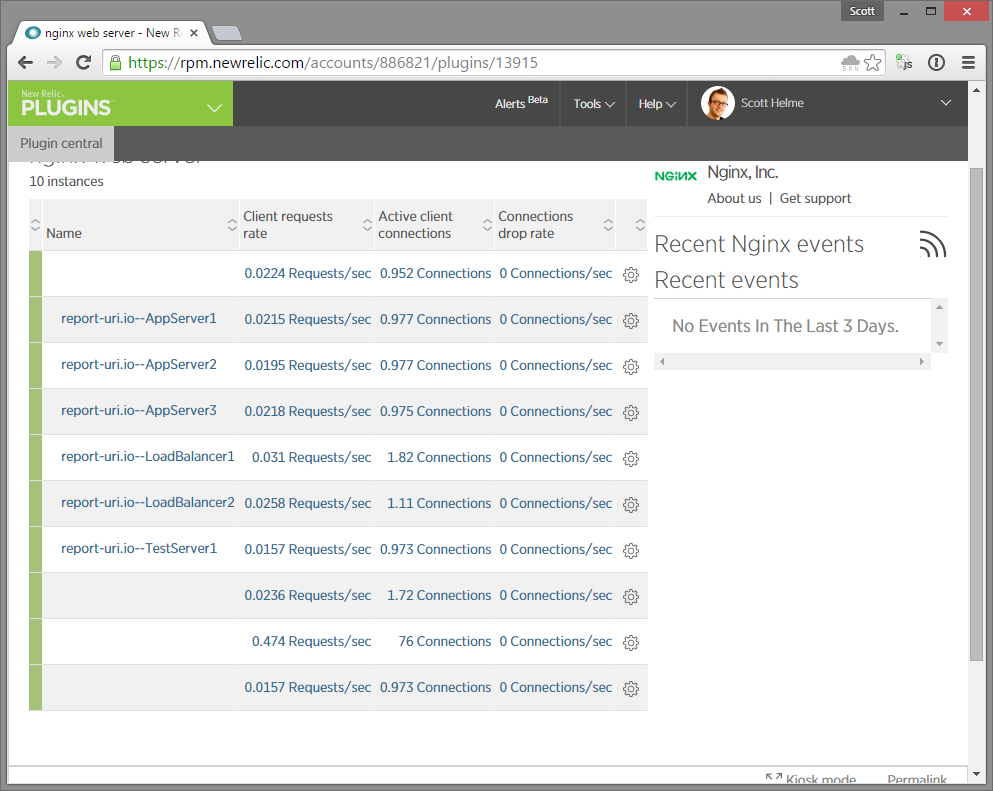Open settings gear for report-uri.io--LoadBalancer2 row
Viewport: 993px width, 791px height.
point(631,505)
